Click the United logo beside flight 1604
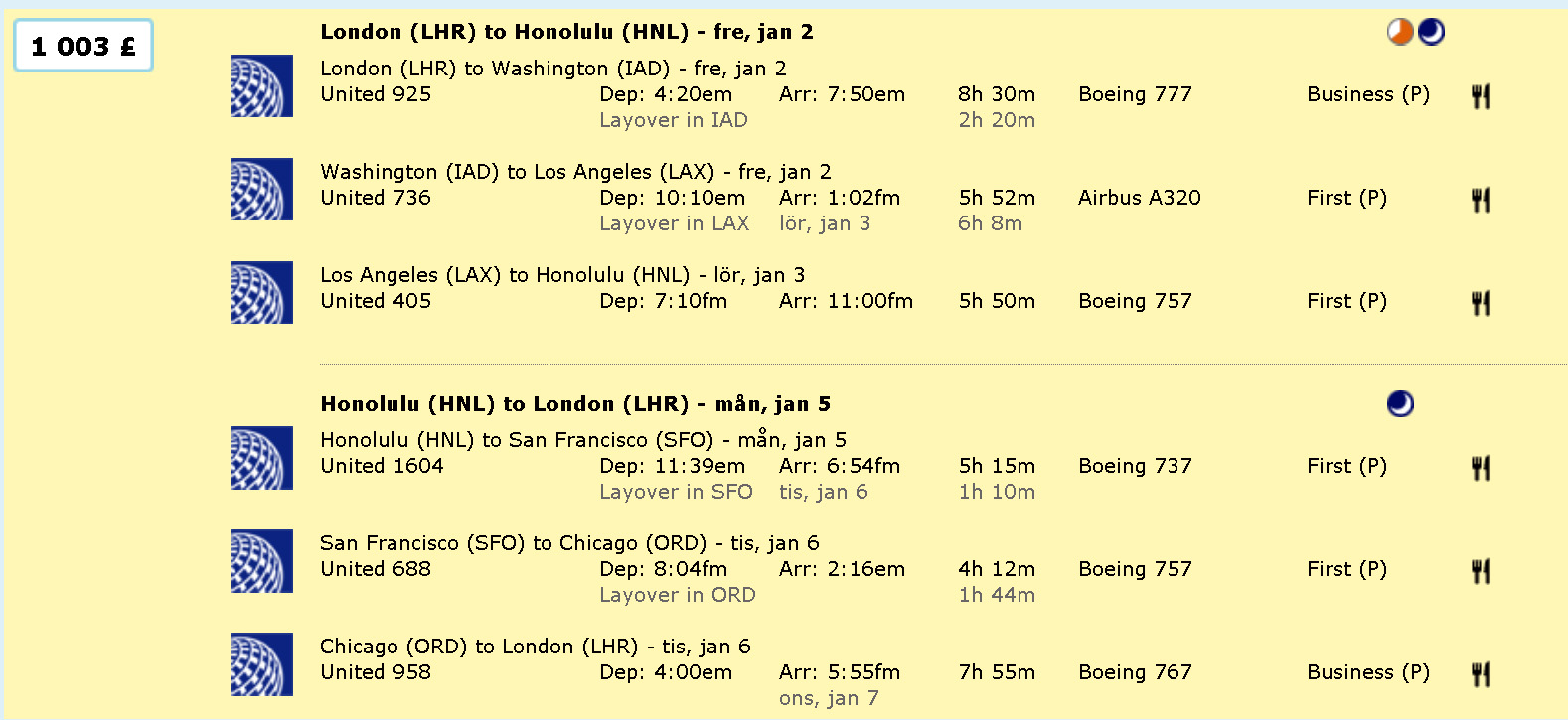This screenshot has height=720, width=1568. [261, 458]
